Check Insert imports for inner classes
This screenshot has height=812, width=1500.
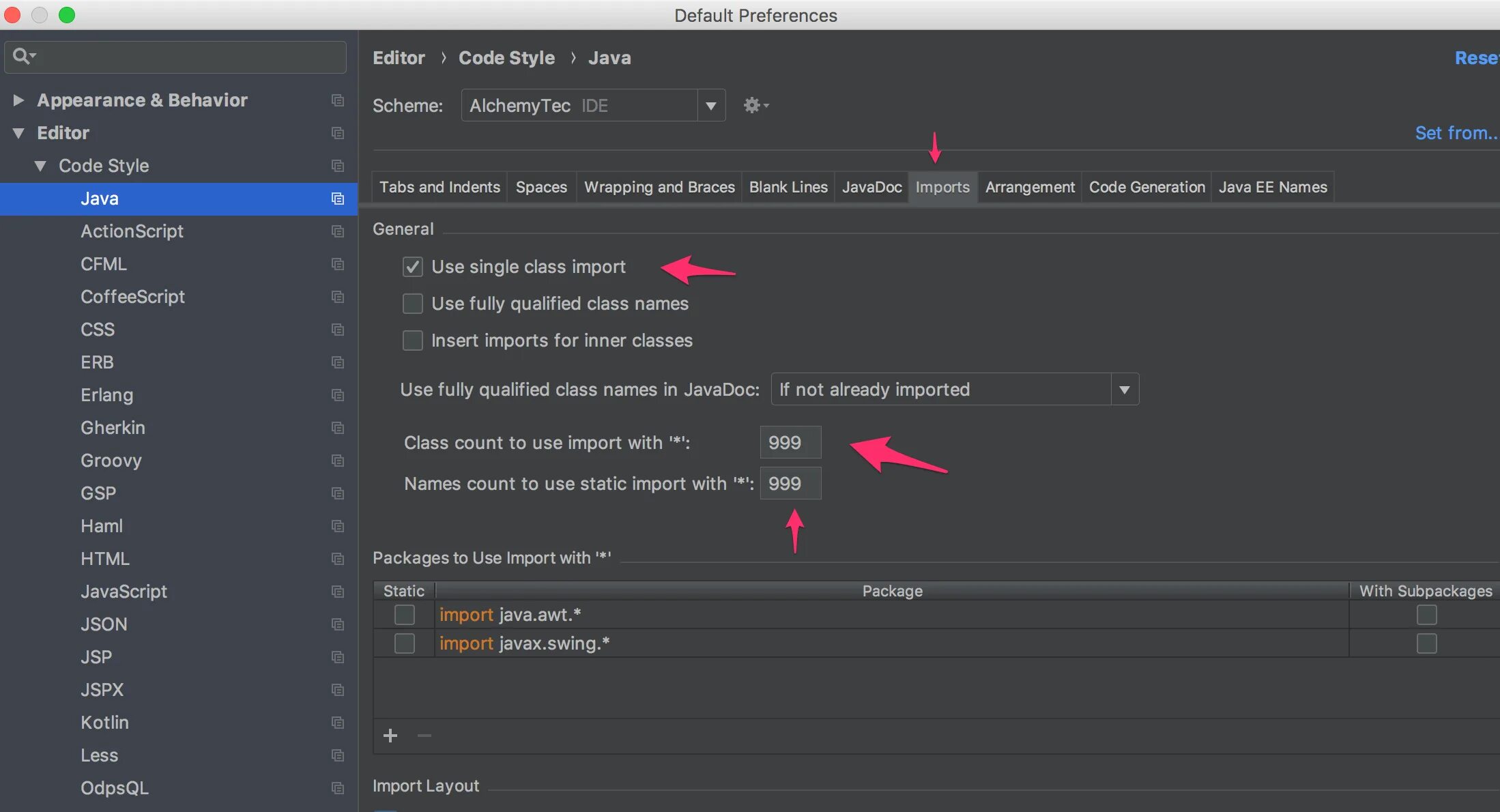[413, 340]
